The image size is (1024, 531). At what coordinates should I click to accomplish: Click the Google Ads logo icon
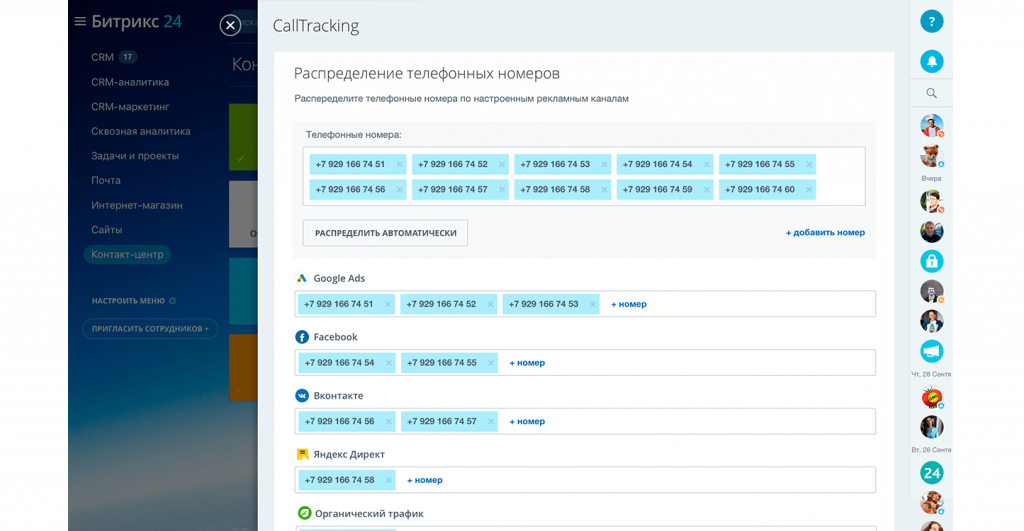pyautogui.click(x=302, y=278)
